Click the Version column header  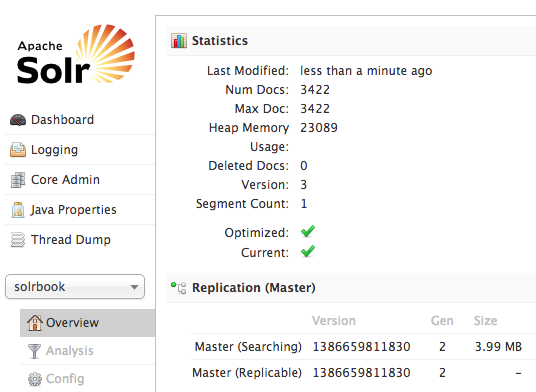point(334,321)
